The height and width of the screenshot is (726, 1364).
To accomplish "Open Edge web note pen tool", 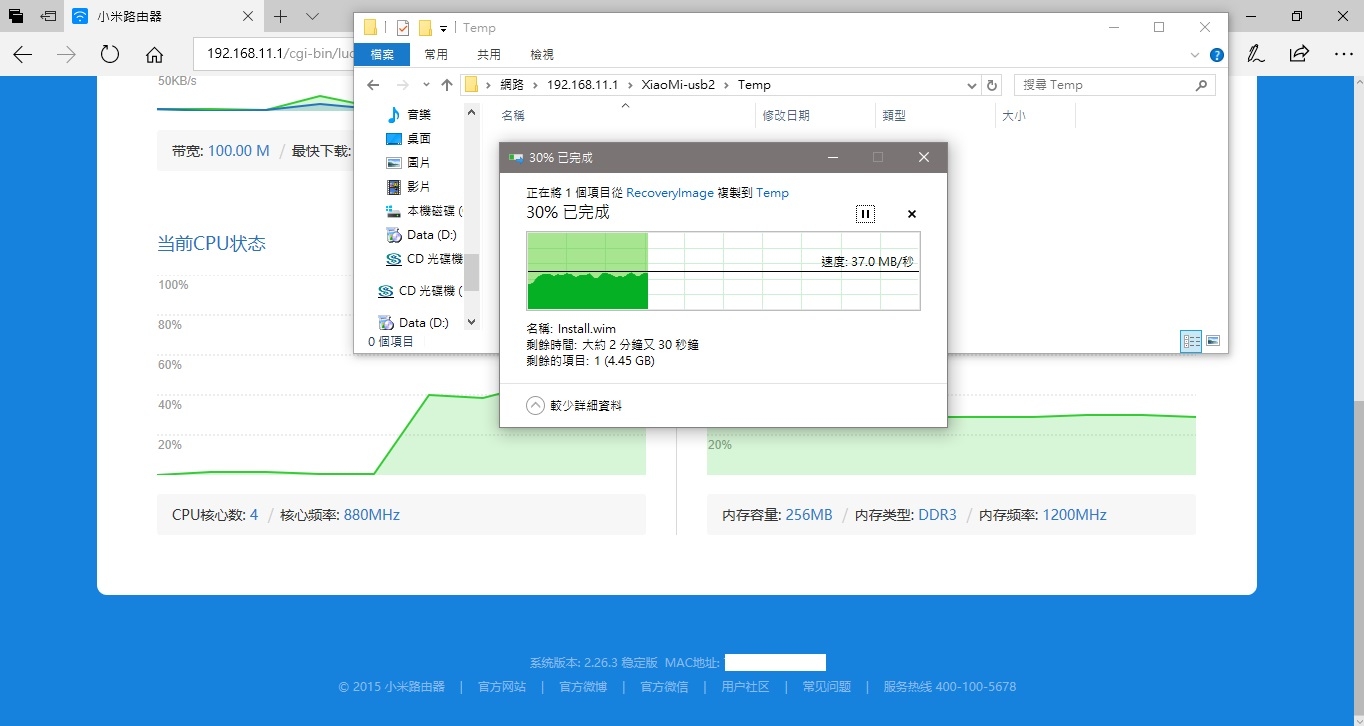I will pos(1256,54).
